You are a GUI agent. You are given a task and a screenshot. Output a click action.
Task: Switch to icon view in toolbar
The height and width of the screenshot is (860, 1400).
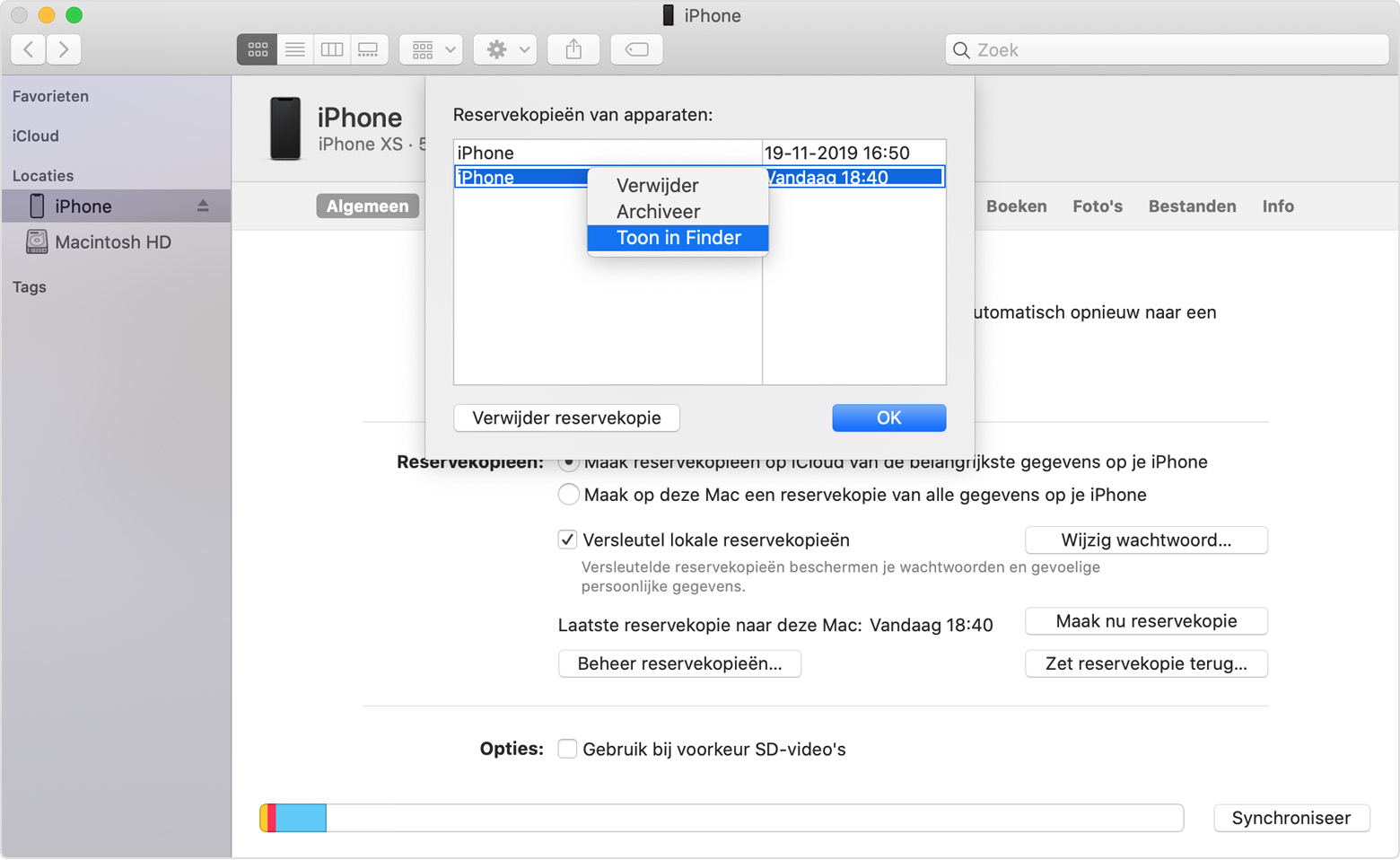[x=258, y=49]
